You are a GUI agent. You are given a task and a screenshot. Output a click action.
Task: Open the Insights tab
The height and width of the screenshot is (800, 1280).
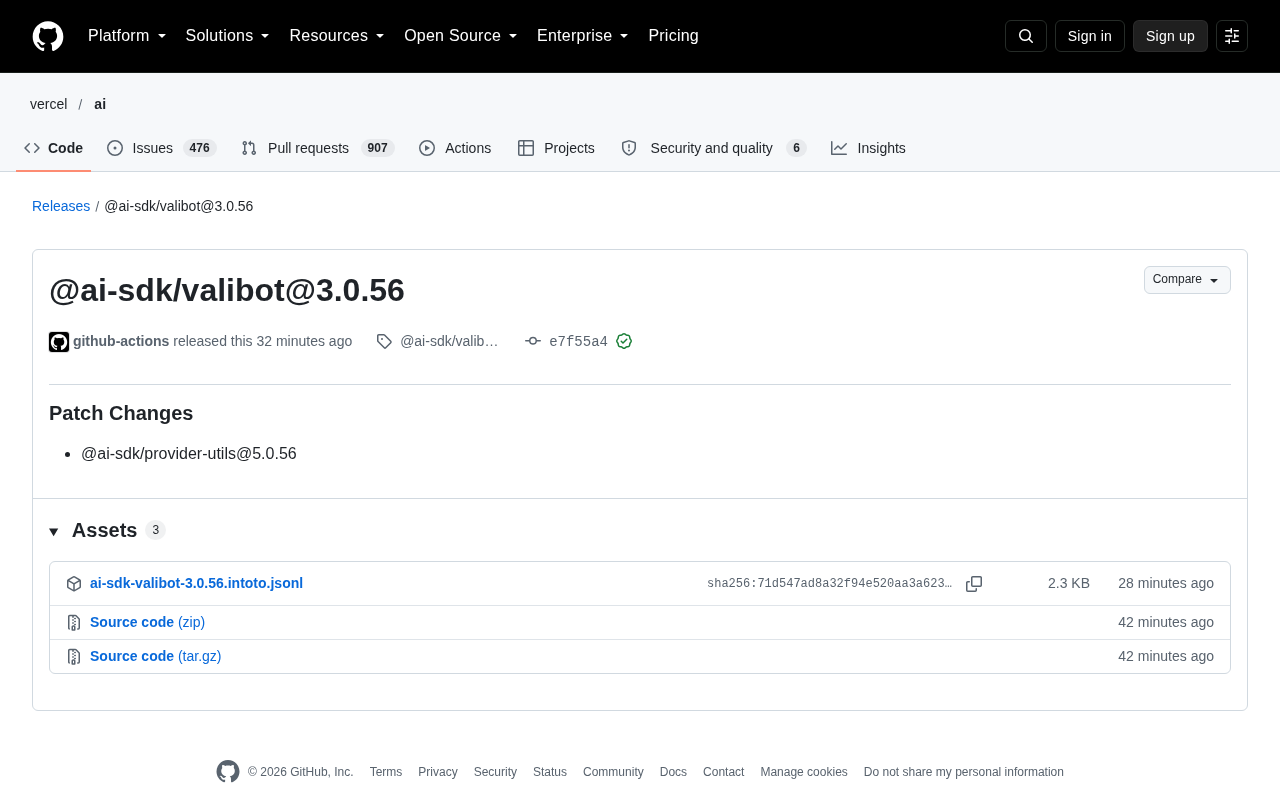[x=868, y=148]
